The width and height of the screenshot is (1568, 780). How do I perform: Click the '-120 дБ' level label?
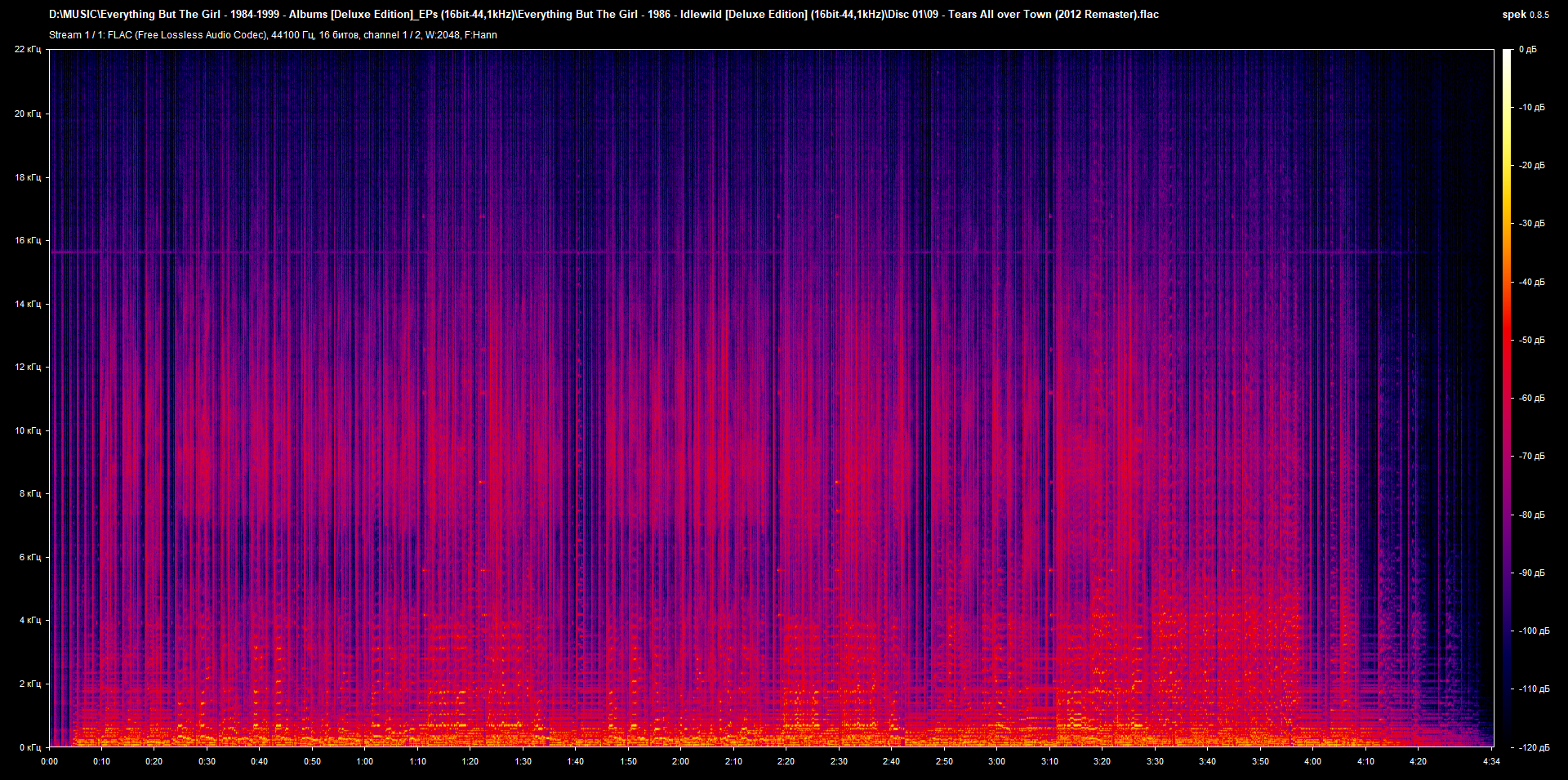(x=1533, y=748)
